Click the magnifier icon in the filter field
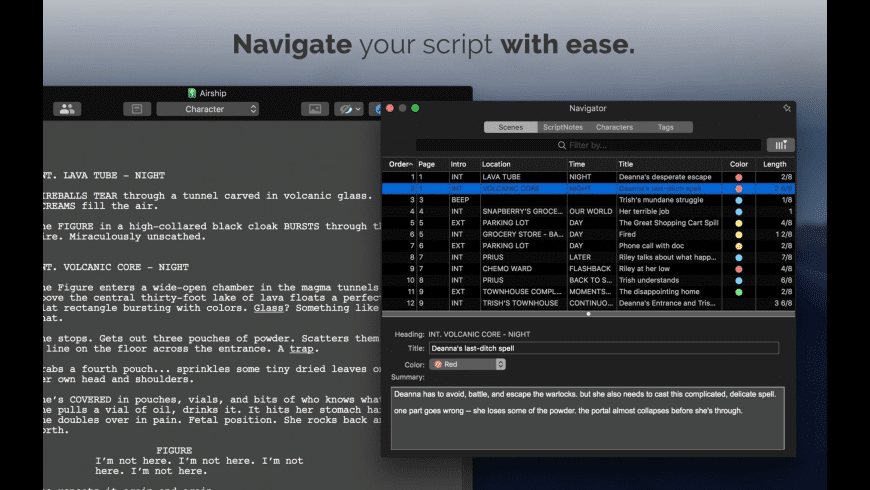Viewport: 870px width, 490px height. coord(562,145)
